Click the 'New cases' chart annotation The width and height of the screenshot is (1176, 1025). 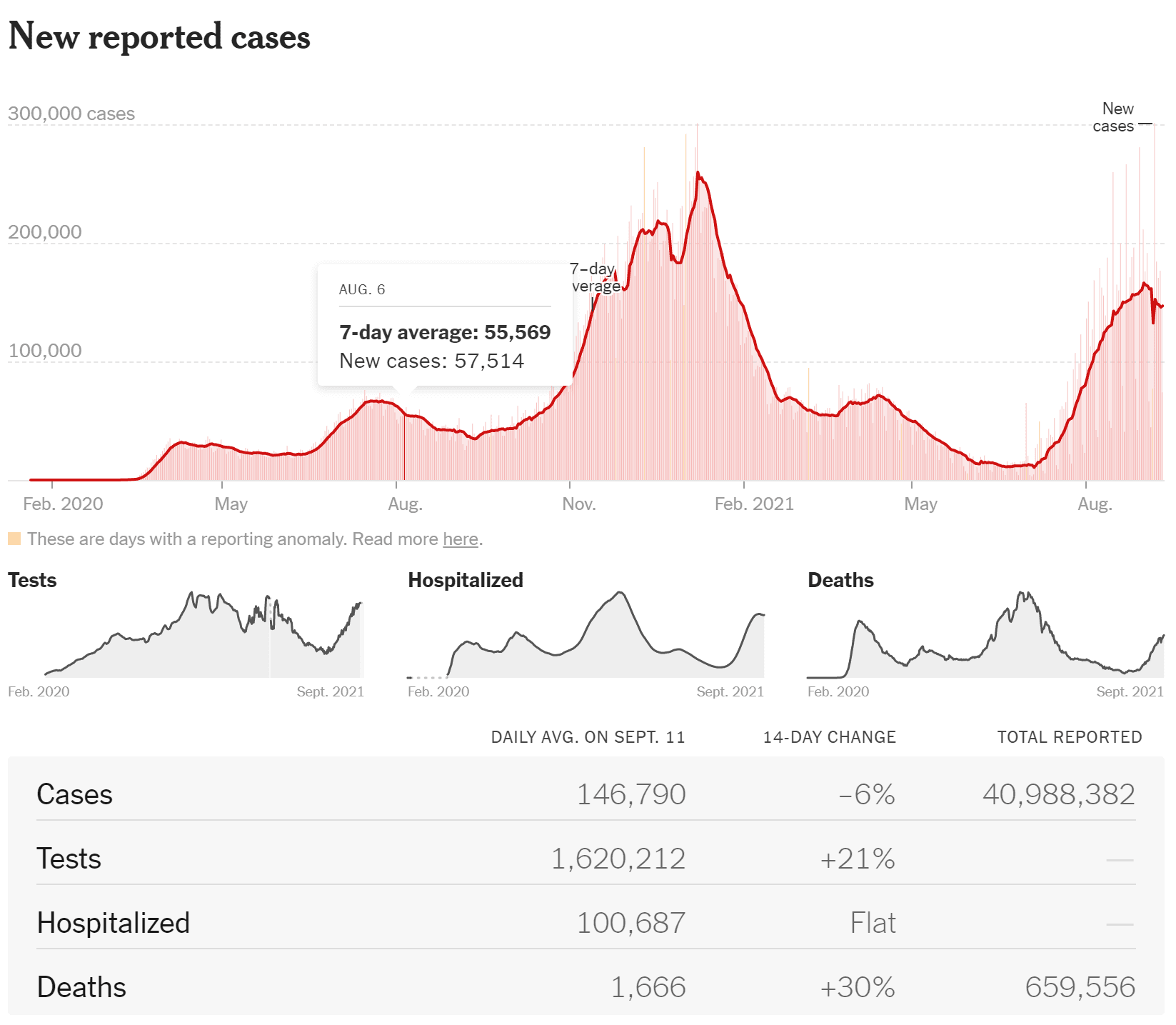(x=1114, y=118)
